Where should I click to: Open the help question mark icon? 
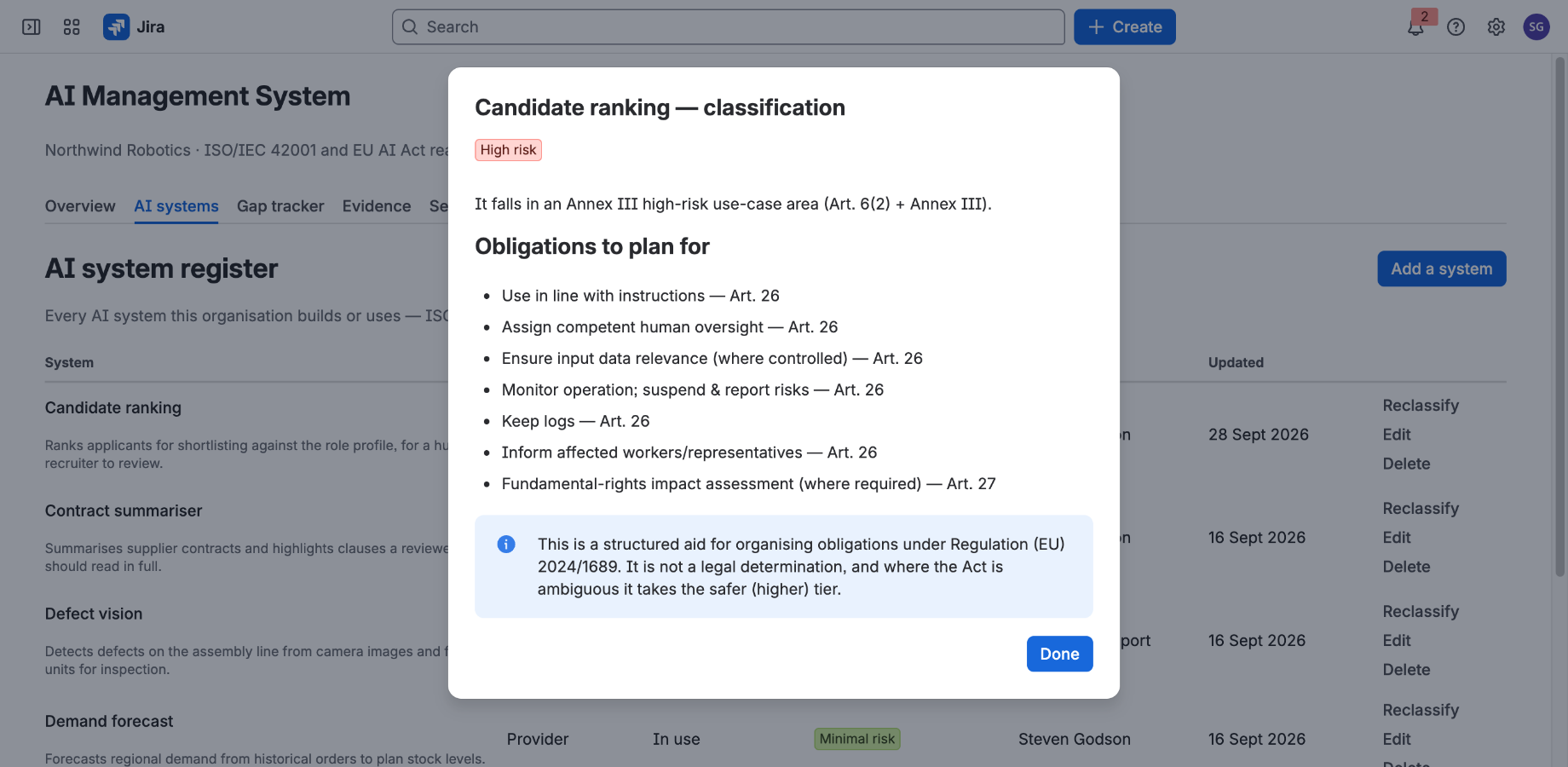[1456, 27]
